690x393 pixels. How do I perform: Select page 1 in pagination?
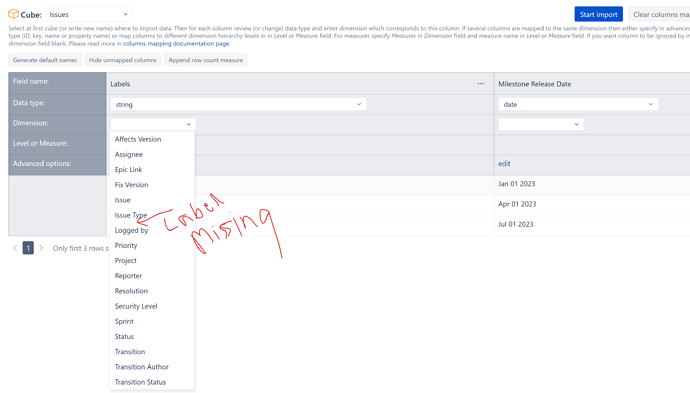click(x=28, y=248)
